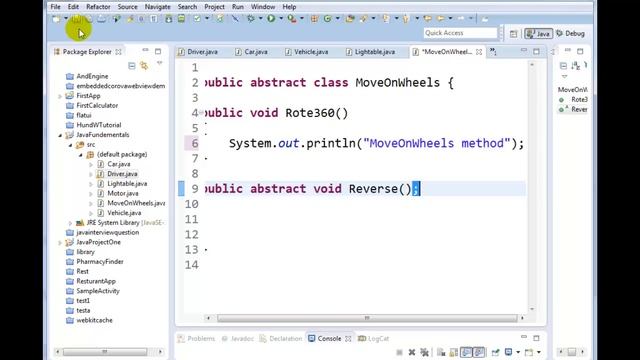Image resolution: width=640 pixels, height=360 pixels.
Task: Click the Sort icon in Outline panel
Action: click(x=576, y=66)
